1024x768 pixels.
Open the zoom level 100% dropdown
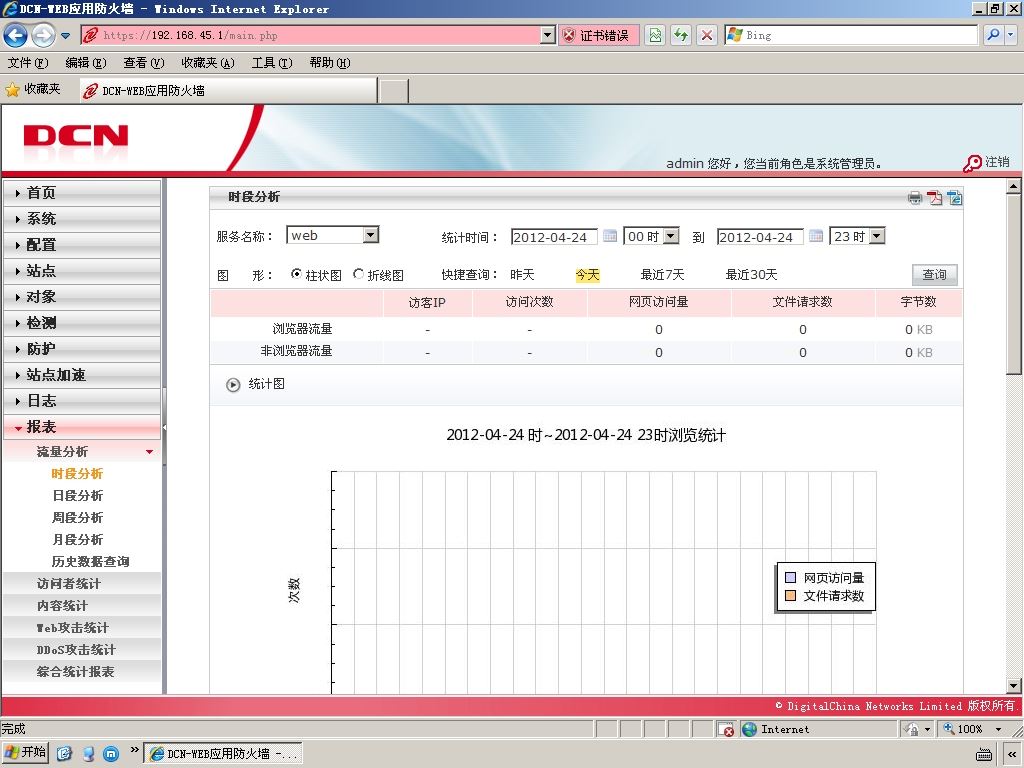tap(998, 729)
